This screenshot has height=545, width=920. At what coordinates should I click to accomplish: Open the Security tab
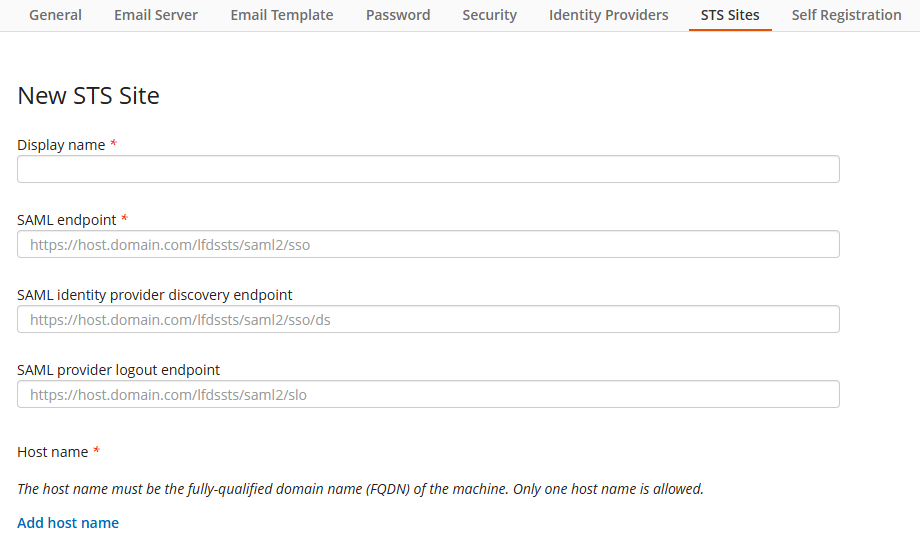point(490,15)
